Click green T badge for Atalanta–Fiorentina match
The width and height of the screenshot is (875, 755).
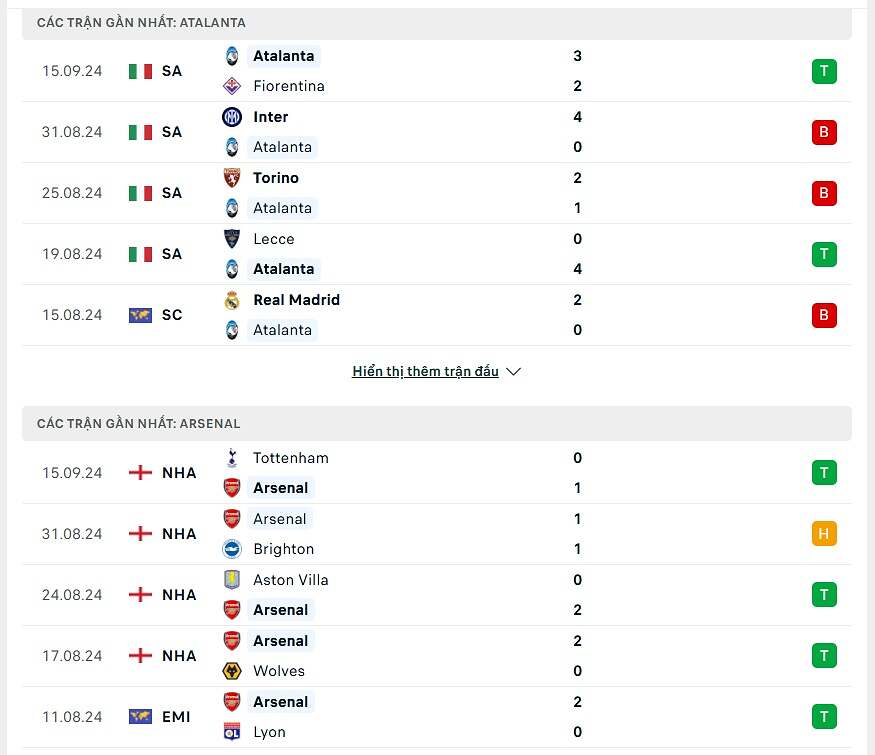824,71
